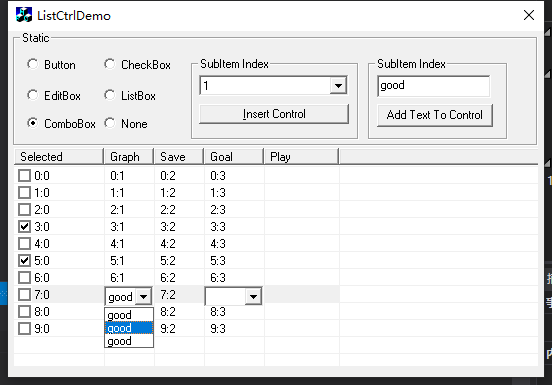Sort by the Save column header
Image resolution: width=552 pixels, height=385 pixels.
179,157
